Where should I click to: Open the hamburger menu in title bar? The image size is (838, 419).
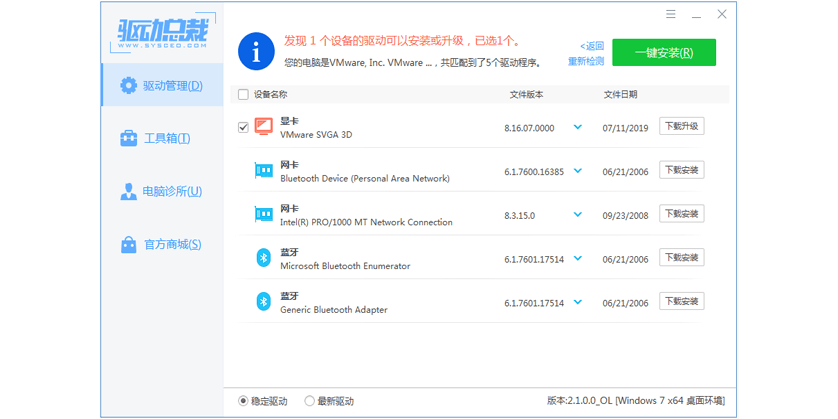tap(671, 14)
